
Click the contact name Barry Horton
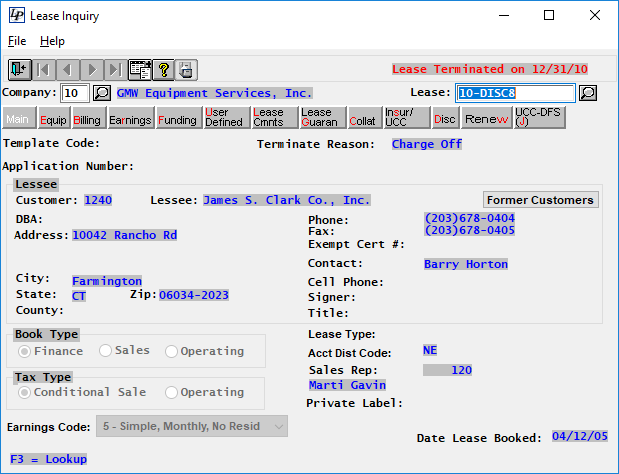click(x=466, y=264)
